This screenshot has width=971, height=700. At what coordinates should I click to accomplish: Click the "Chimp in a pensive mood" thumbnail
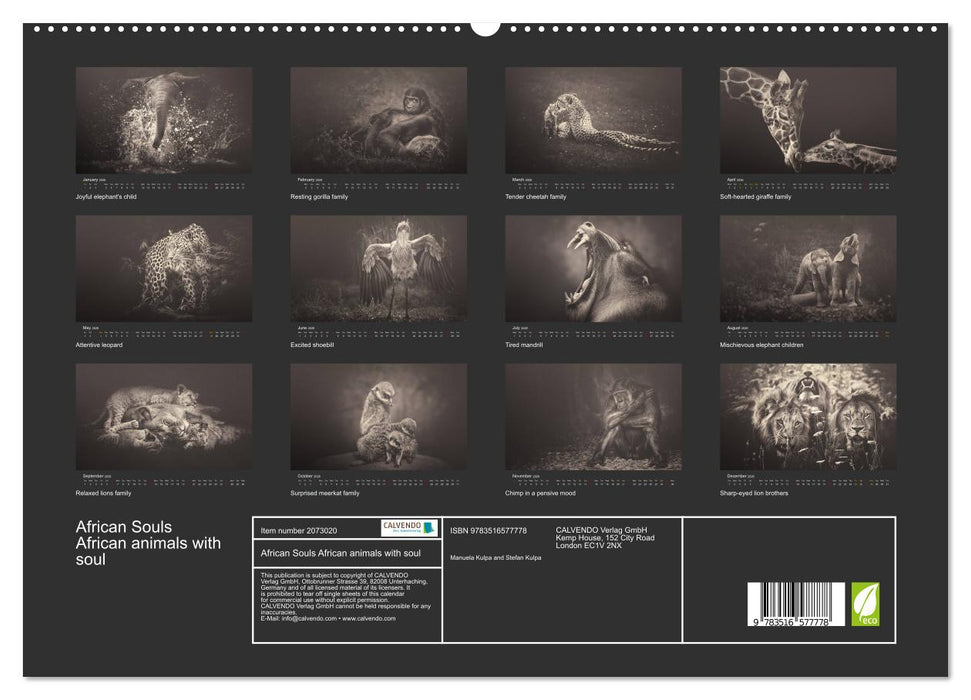pos(594,416)
